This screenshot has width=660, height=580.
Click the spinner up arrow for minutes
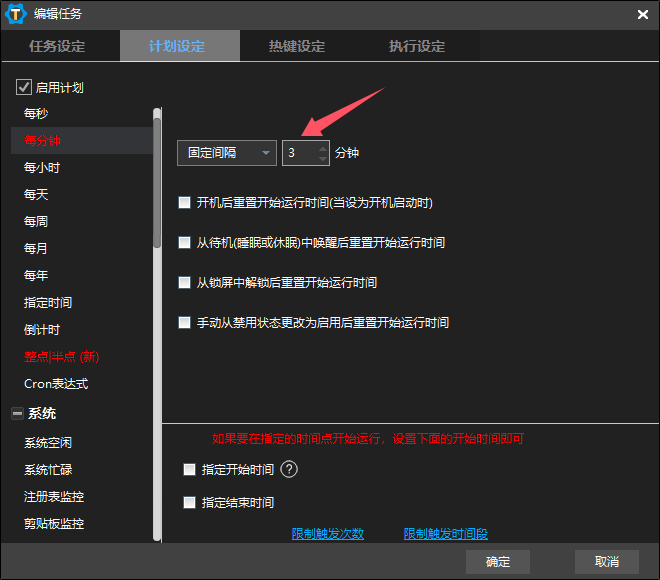click(x=322, y=148)
